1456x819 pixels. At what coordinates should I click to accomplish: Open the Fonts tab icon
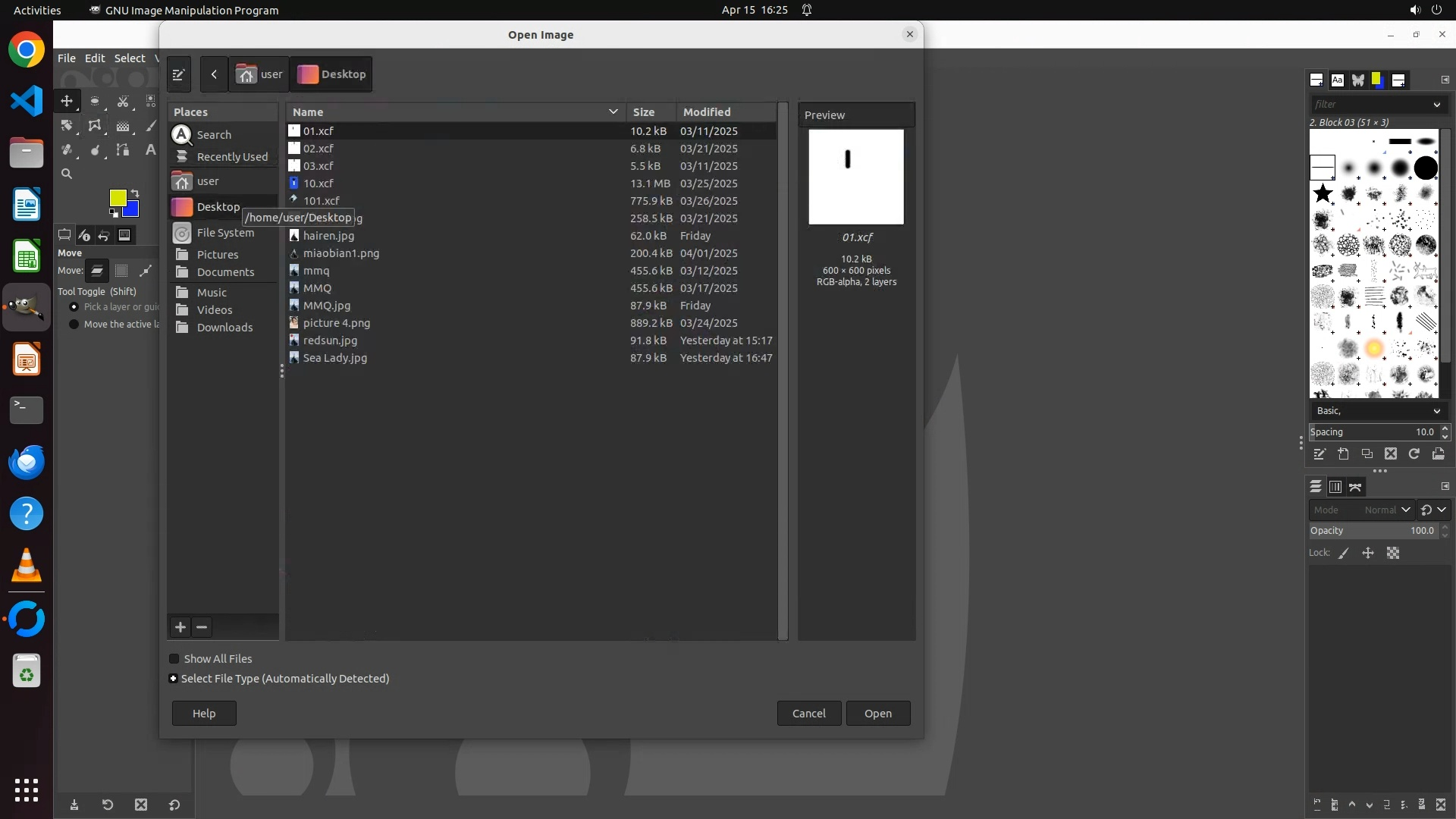click(1337, 80)
